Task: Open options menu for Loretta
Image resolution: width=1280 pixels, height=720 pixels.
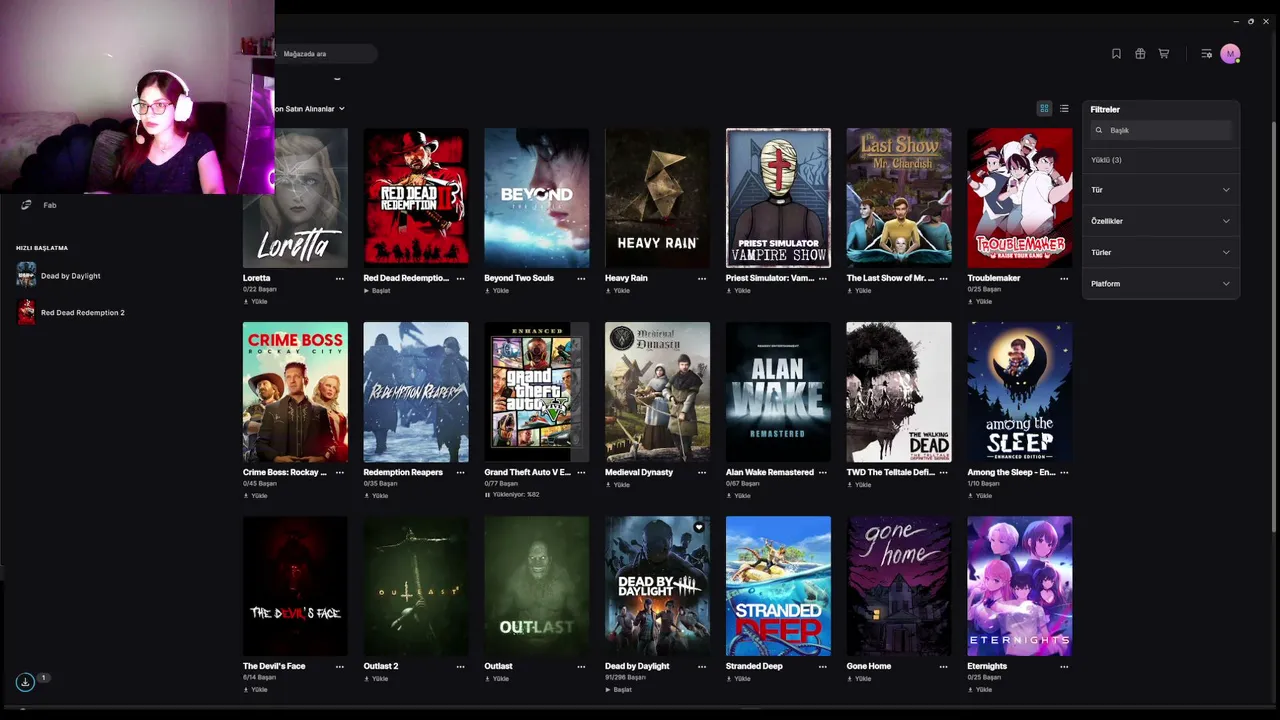Action: click(x=340, y=279)
